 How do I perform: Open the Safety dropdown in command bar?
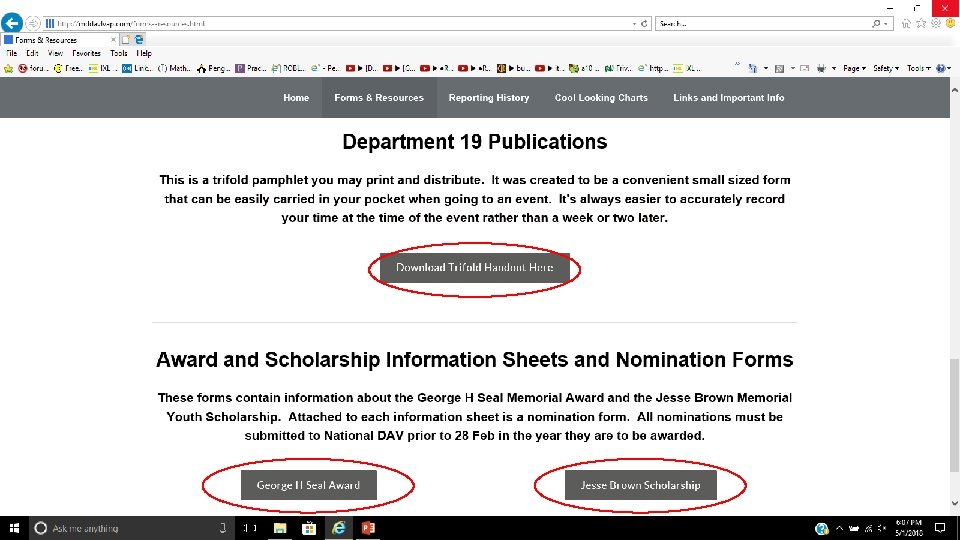pos(886,69)
